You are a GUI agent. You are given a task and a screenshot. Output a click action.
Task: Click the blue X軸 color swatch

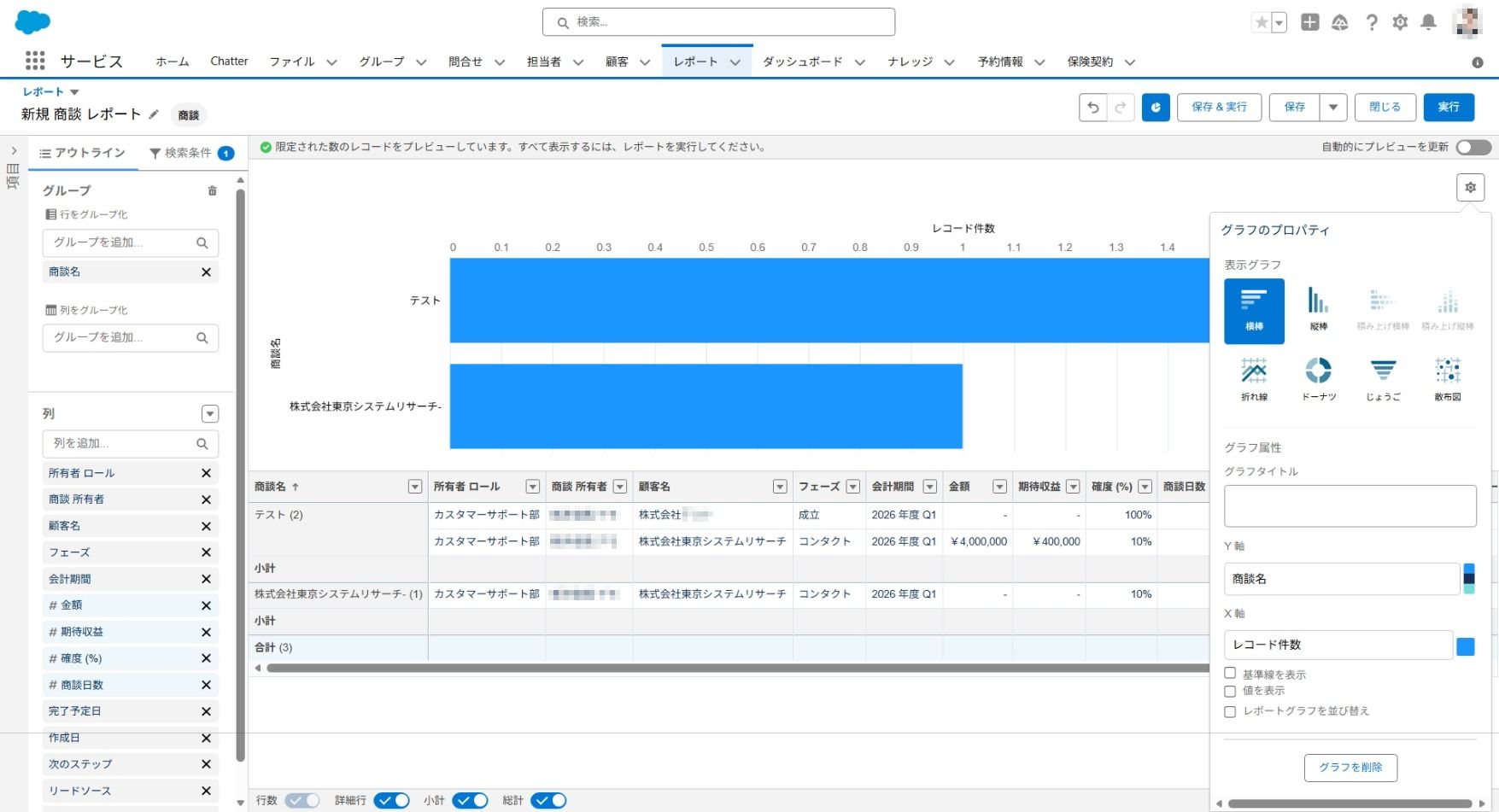1465,646
